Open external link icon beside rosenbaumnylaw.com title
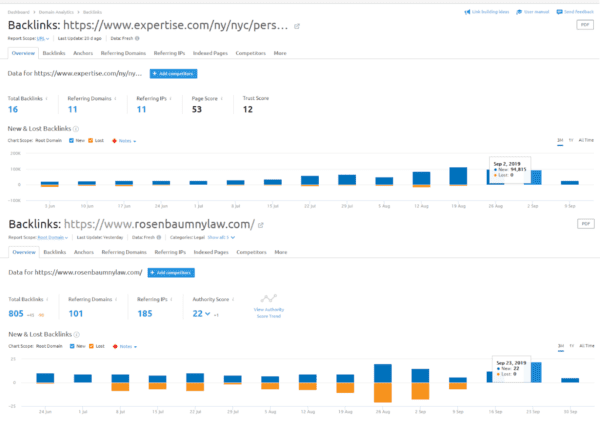Screen dimensions: 600x429 (261, 225)
